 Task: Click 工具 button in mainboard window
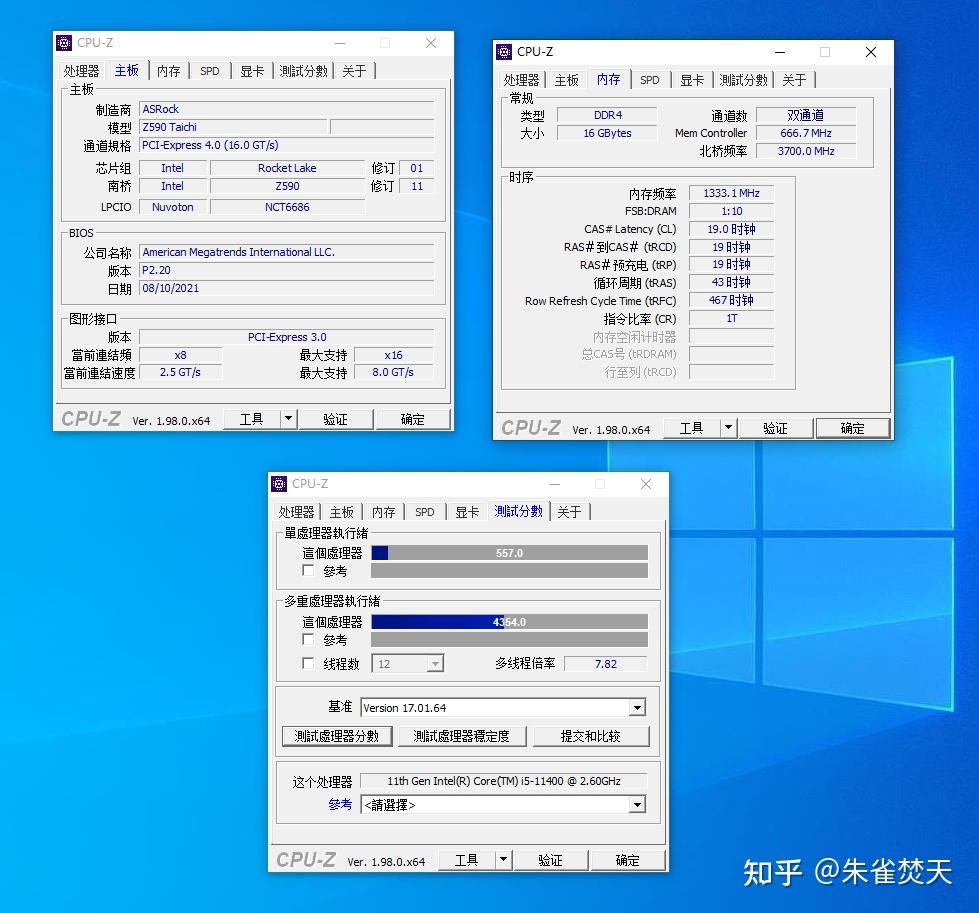pyautogui.click(x=252, y=419)
